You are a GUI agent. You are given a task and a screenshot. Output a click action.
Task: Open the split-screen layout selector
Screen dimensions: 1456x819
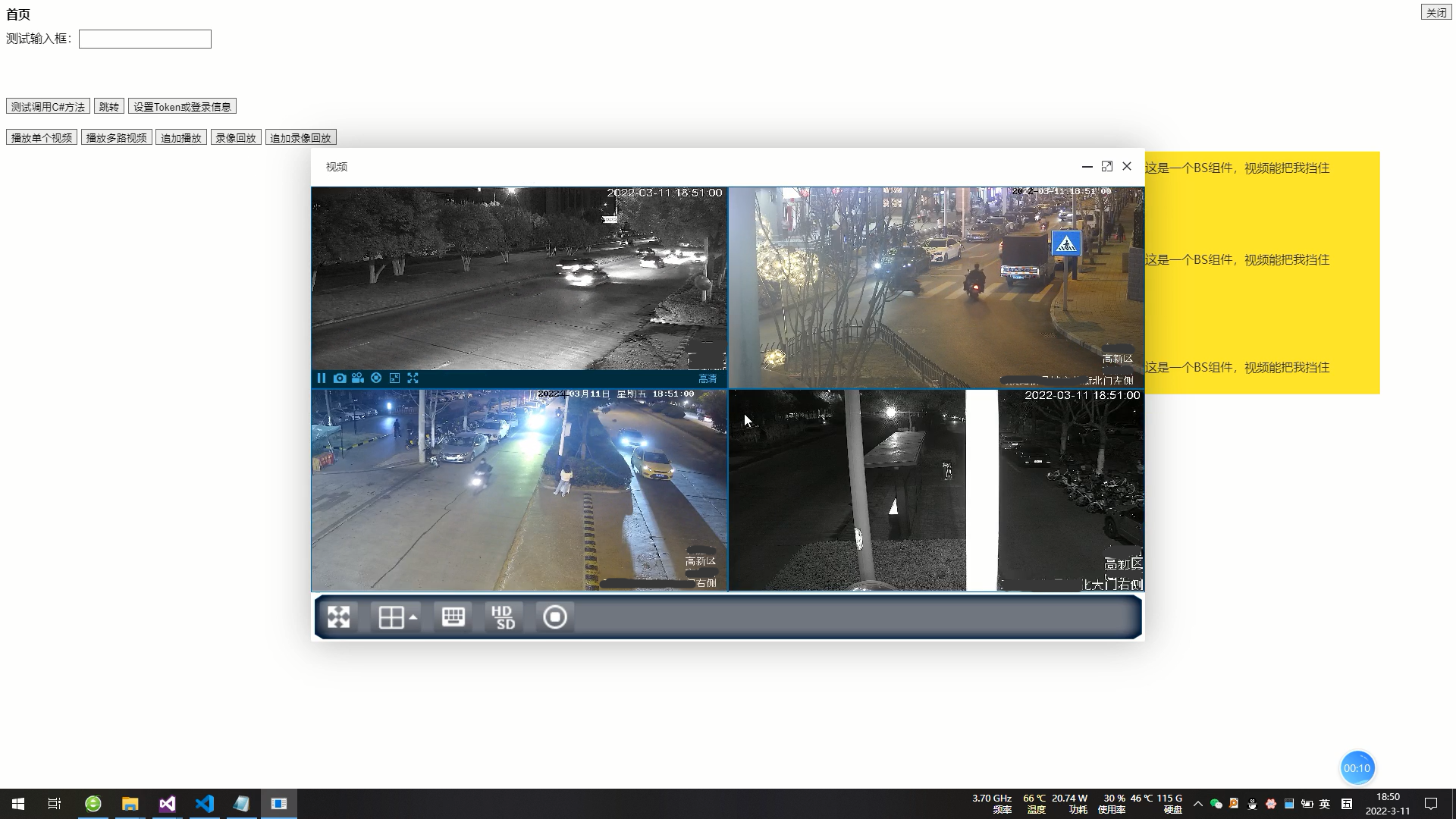[x=397, y=617]
